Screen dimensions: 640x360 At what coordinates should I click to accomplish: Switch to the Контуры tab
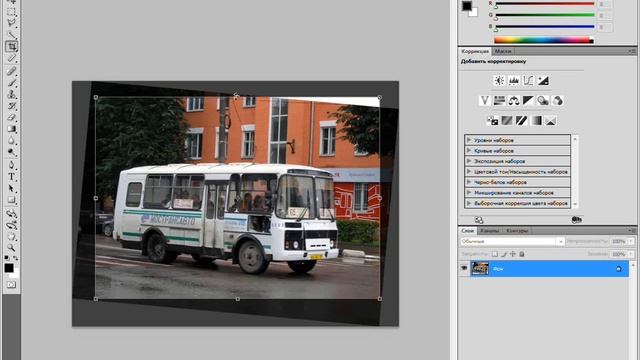pos(517,231)
